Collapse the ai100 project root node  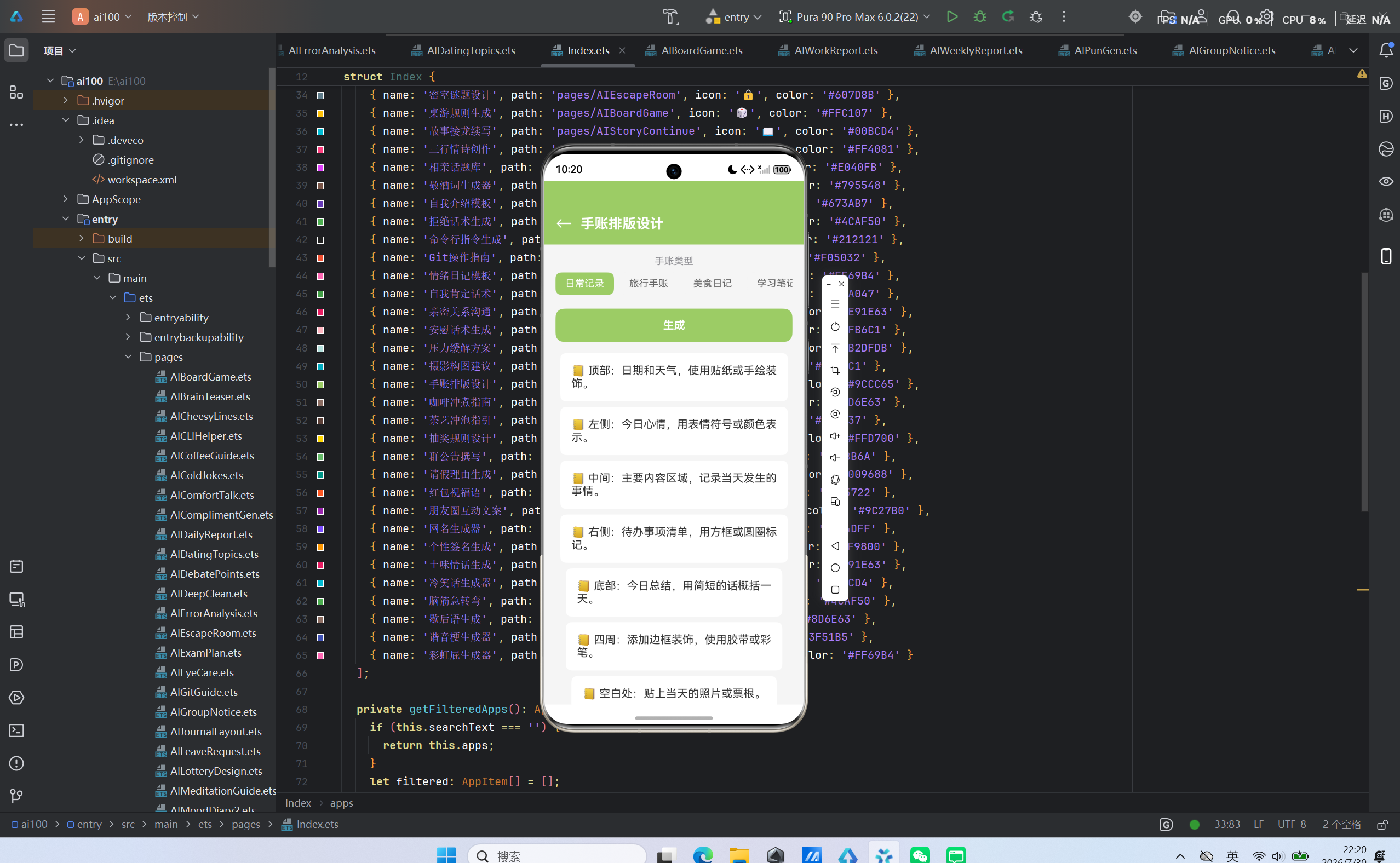(x=50, y=81)
